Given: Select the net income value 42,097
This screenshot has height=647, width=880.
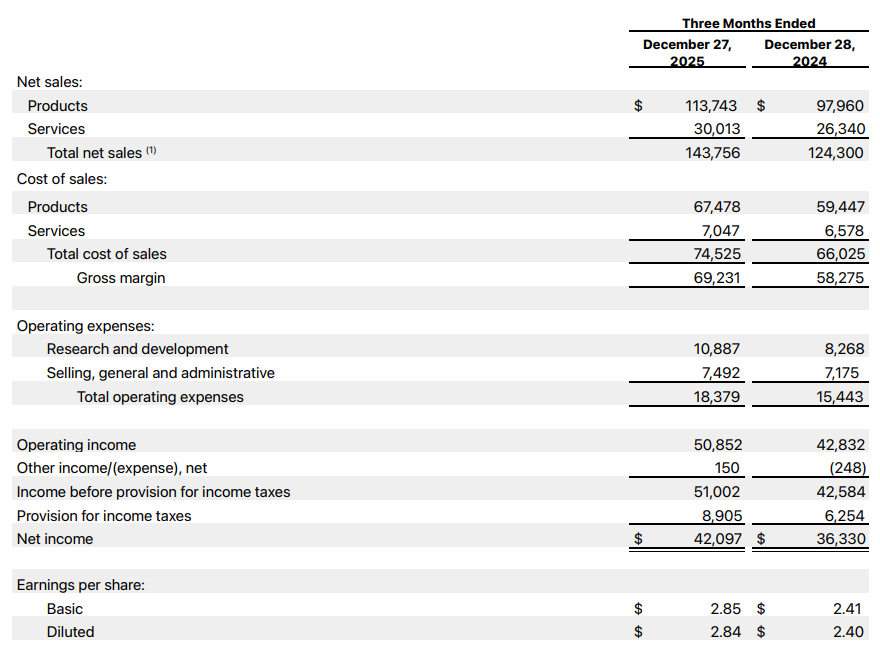Looking at the screenshot, I should pos(718,539).
